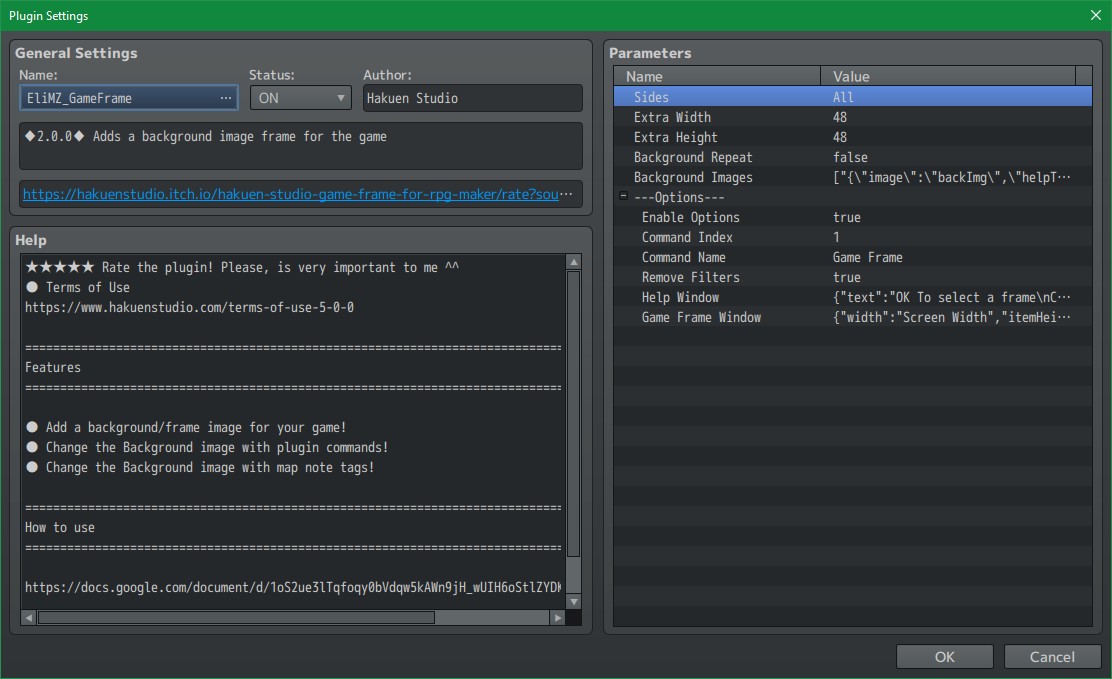Click the ellipsis button in Name field
Screen dimensions: 1112x679
coord(227,98)
